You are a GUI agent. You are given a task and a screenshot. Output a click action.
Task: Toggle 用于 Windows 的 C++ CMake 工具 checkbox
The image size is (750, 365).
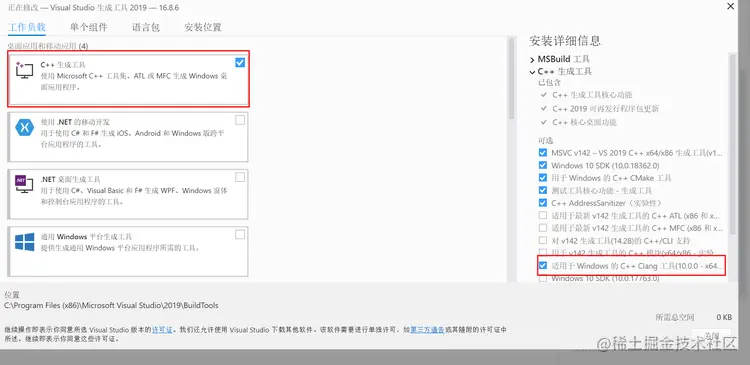pos(542,177)
